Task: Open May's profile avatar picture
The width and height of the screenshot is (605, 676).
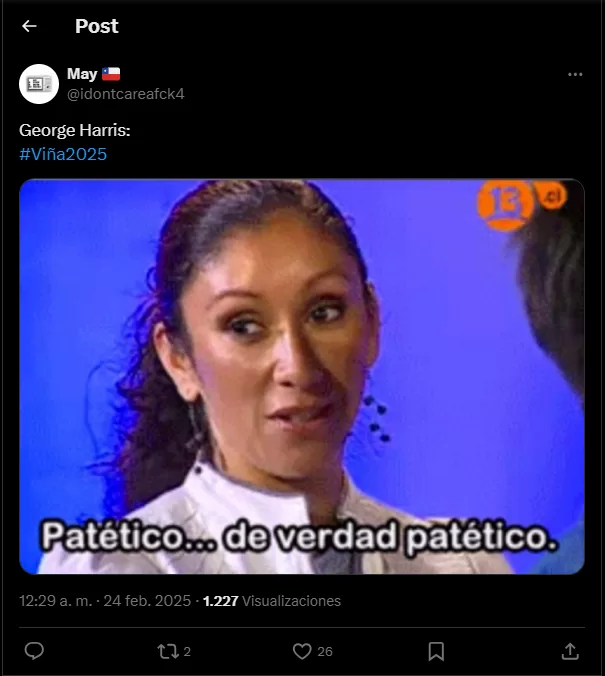Action: coord(39,84)
